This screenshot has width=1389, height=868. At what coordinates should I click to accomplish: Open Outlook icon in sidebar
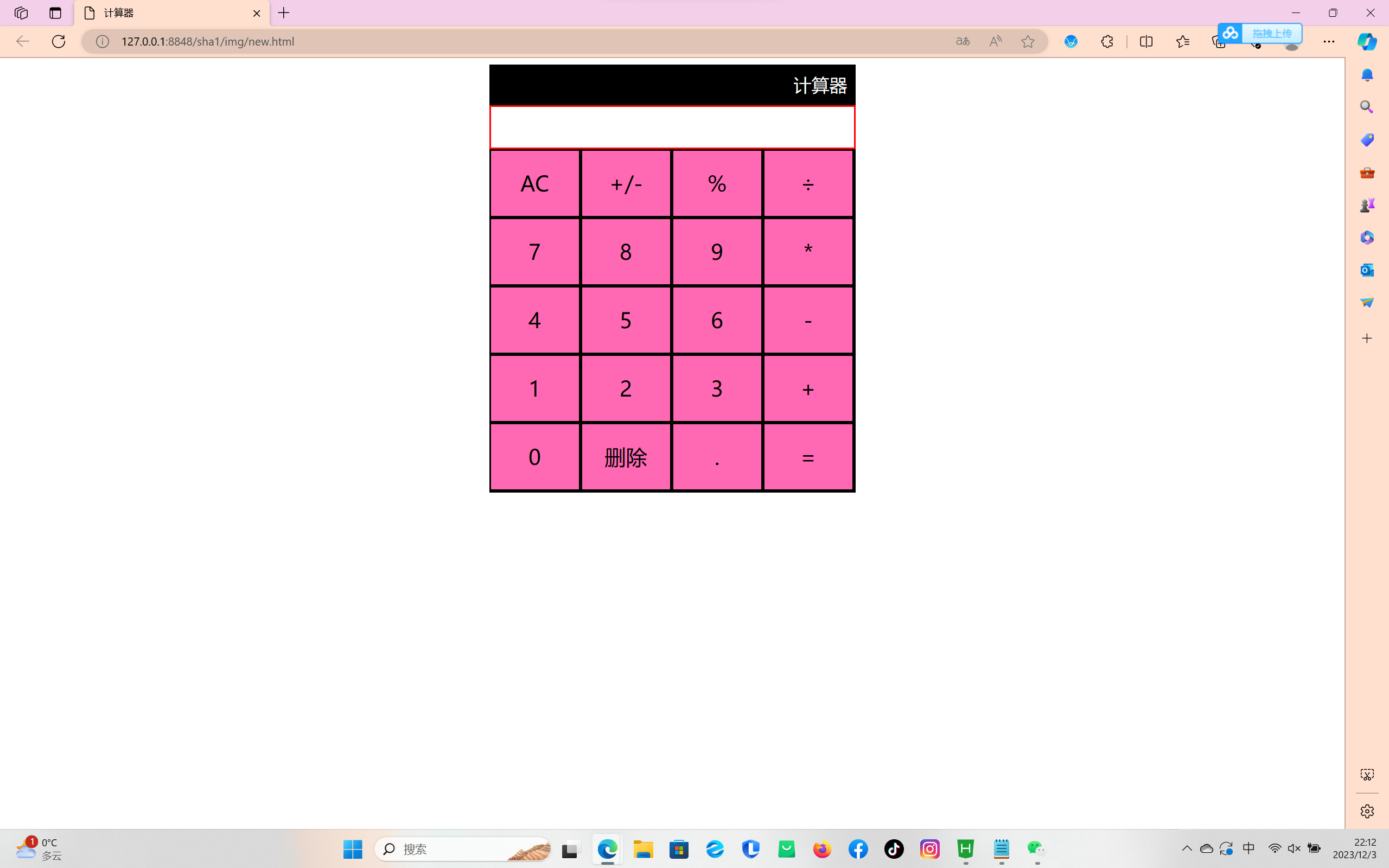pyautogui.click(x=1367, y=270)
